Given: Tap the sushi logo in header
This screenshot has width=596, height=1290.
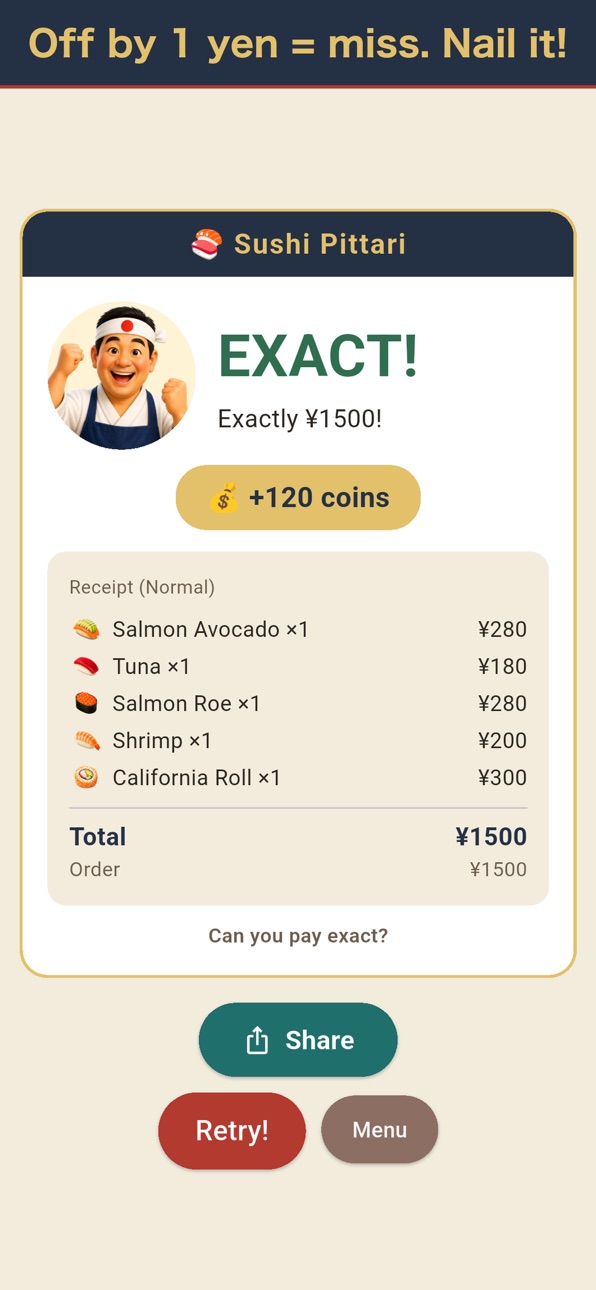Looking at the screenshot, I should (x=206, y=244).
